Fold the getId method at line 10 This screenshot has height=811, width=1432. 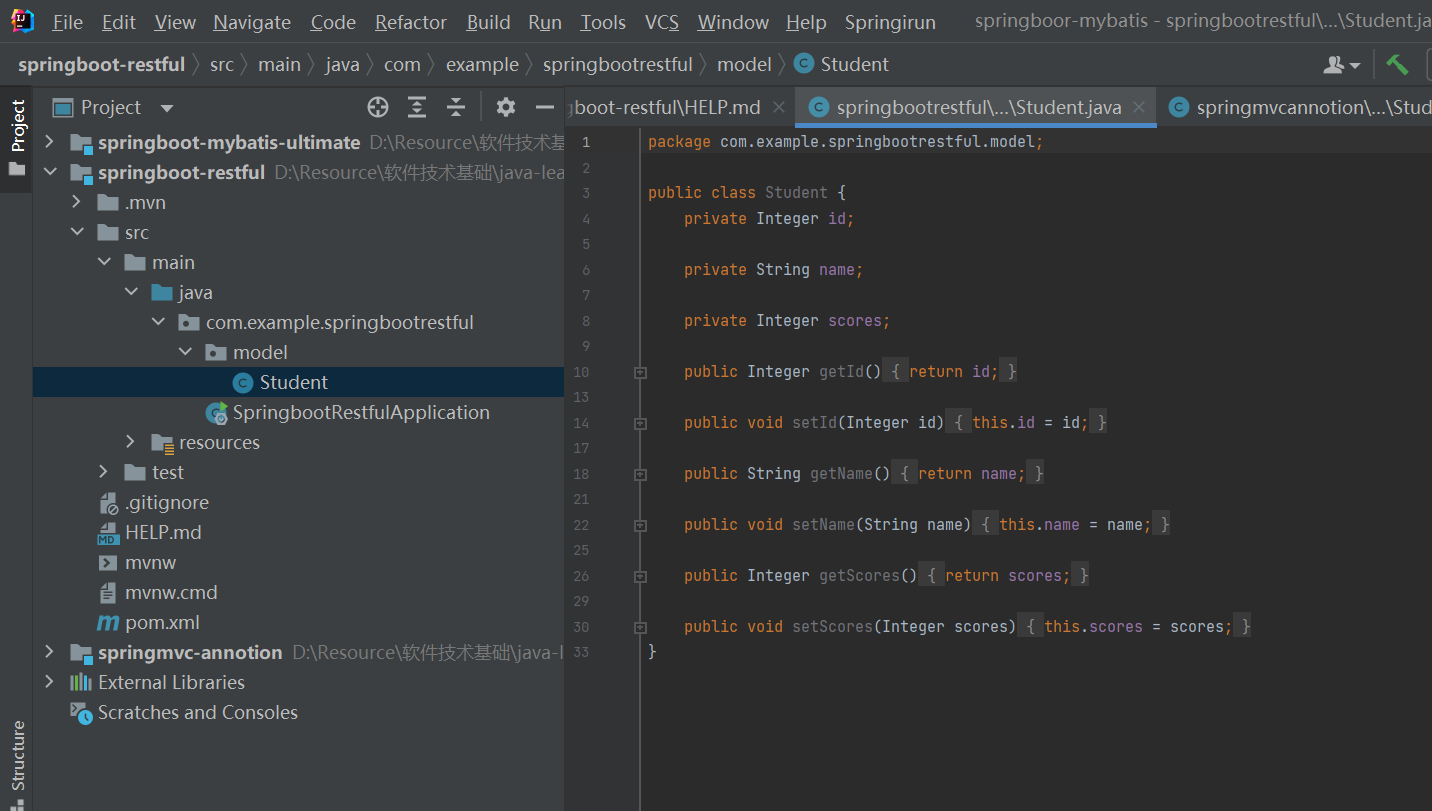click(x=640, y=372)
